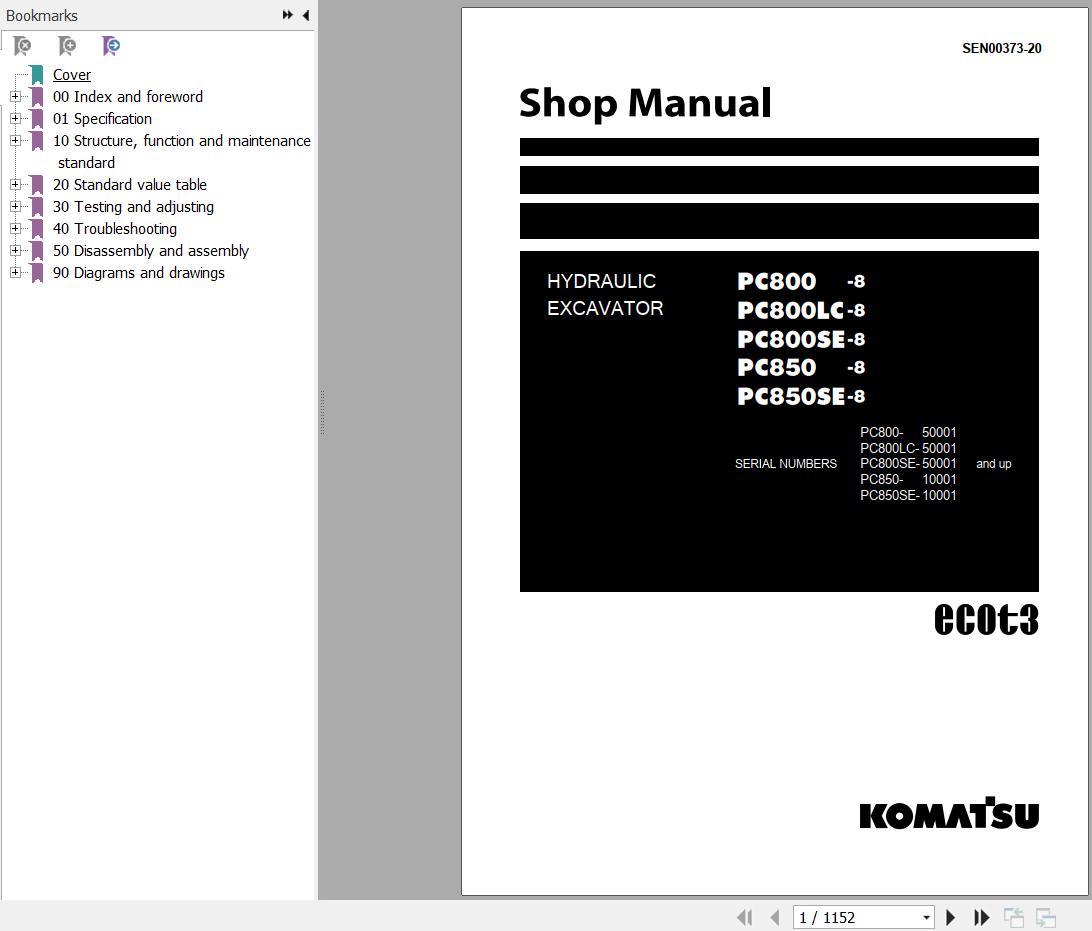Screen dimensions: 1092x931
Task: Go to last page button
Action: [981, 917]
